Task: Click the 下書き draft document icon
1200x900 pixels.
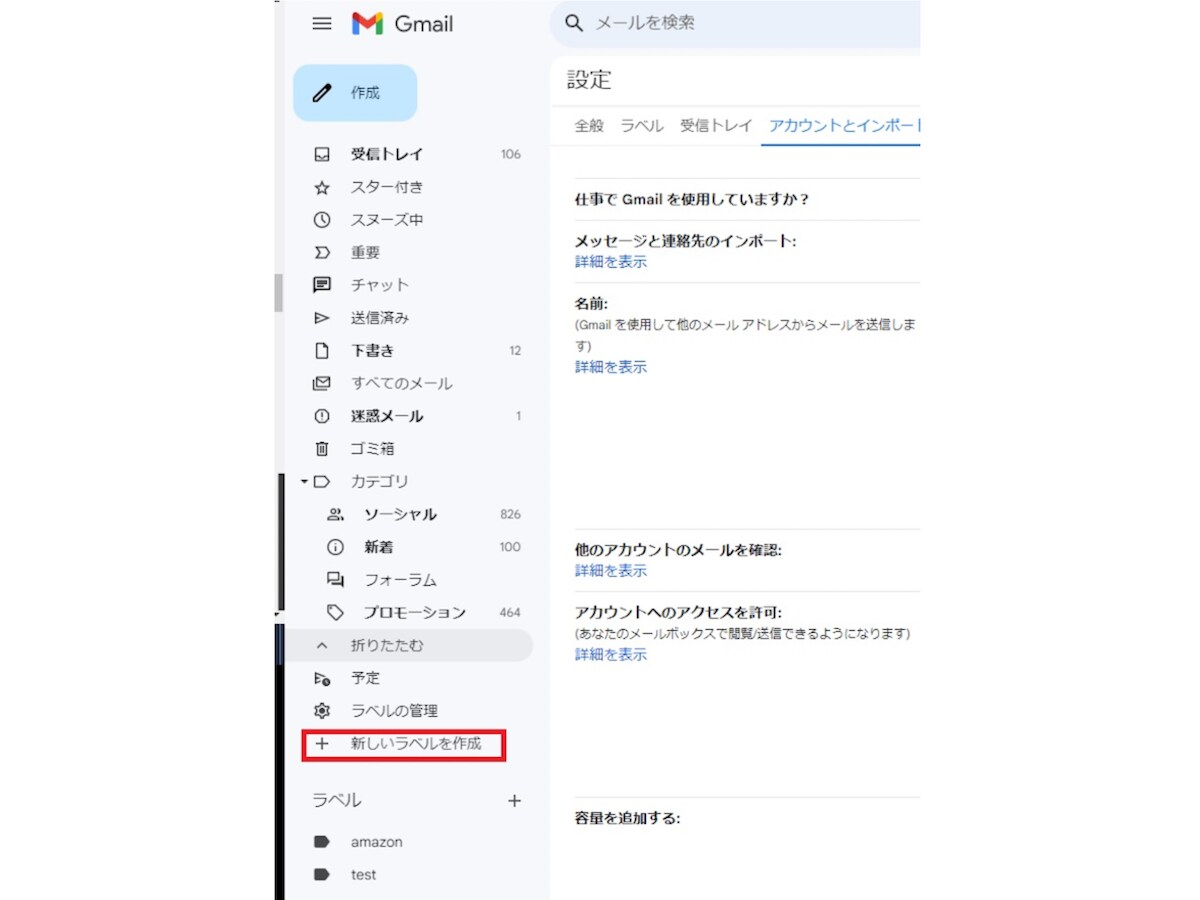Action: (x=322, y=351)
